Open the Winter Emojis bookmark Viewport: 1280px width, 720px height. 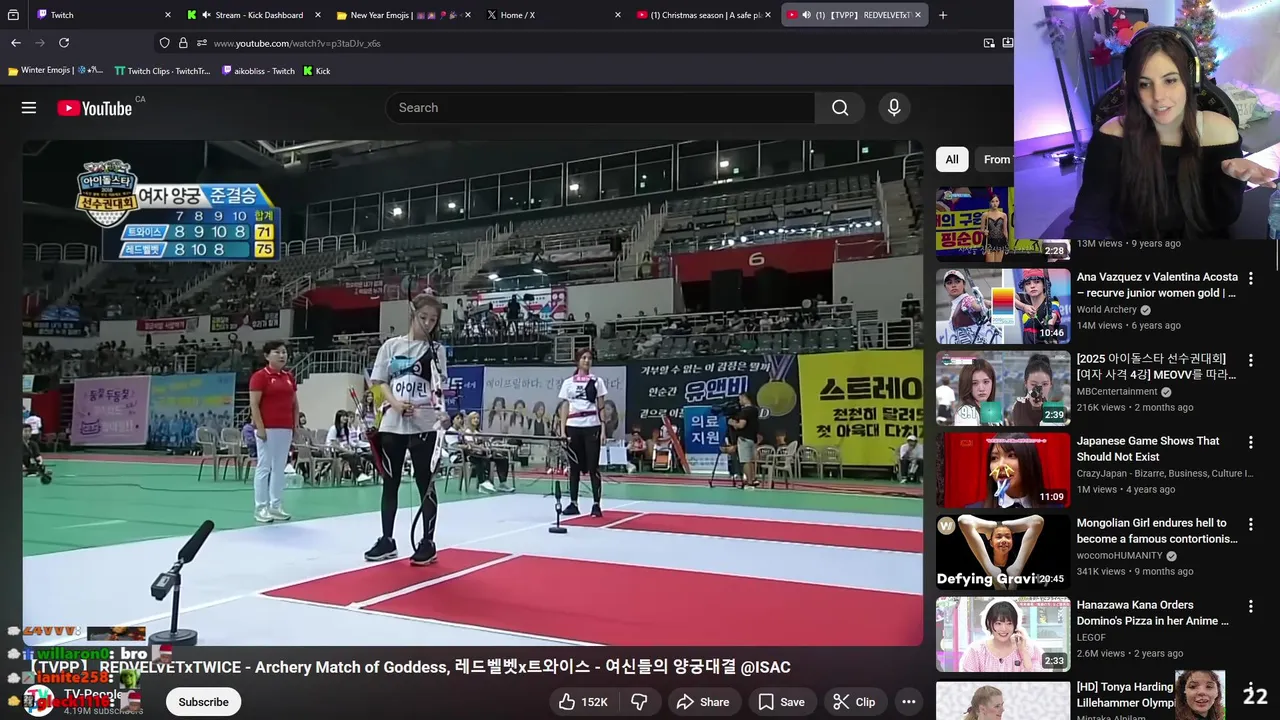pyautogui.click(x=55, y=71)
